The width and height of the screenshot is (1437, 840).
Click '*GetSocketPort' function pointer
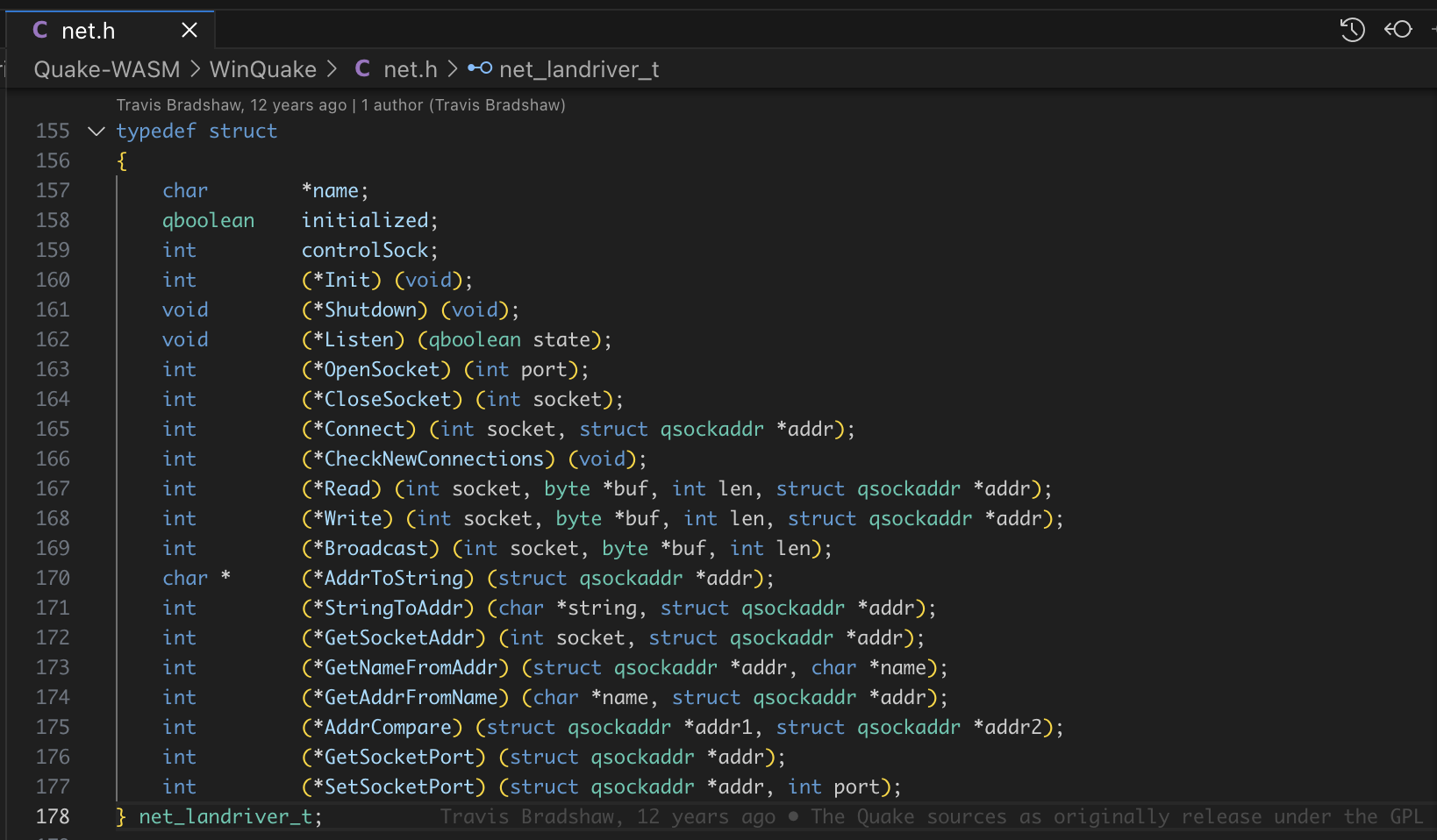click(x=394, y=758)
